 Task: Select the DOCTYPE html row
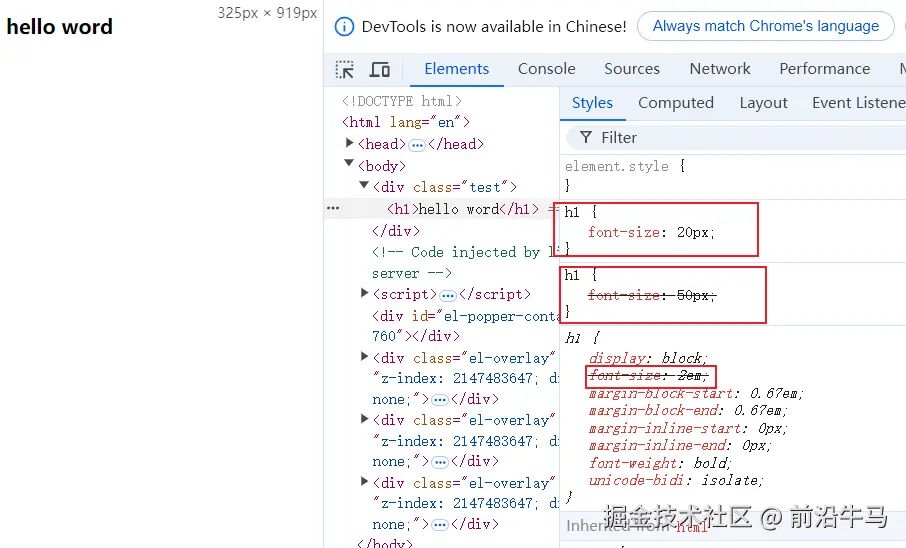point(402,101)
